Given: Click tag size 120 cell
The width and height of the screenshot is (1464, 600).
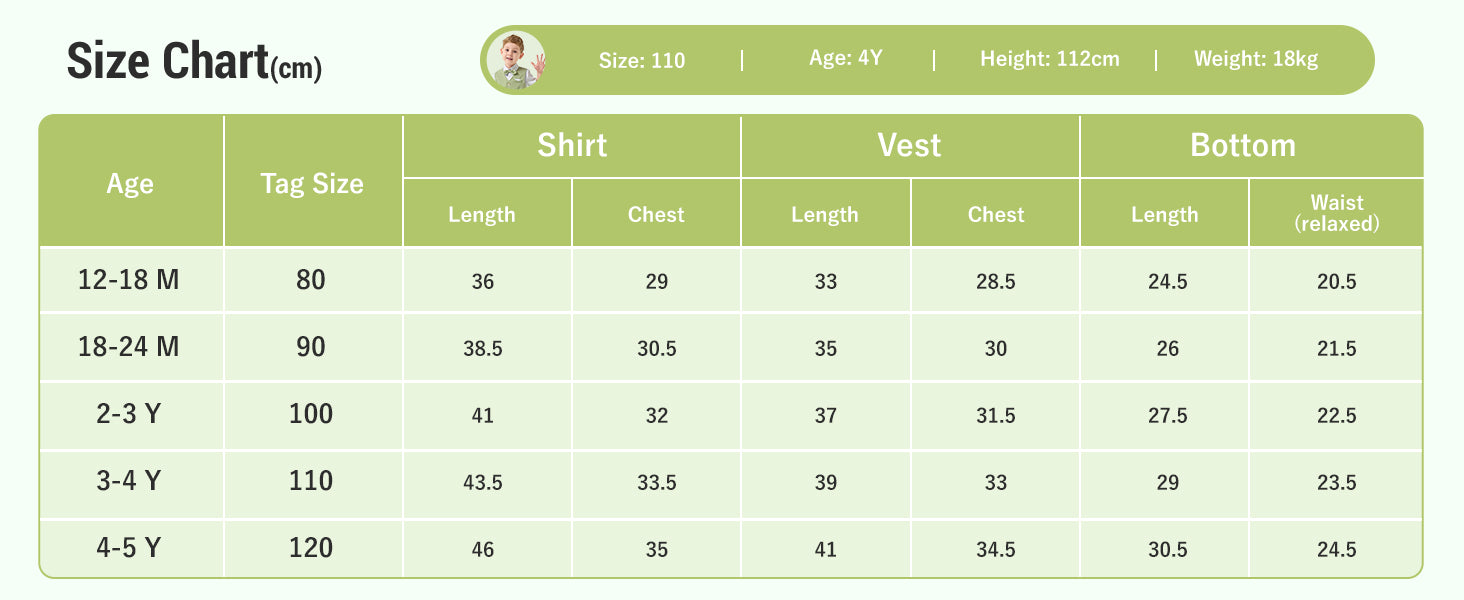Looking at the screenshot, I should pos(313,548).
